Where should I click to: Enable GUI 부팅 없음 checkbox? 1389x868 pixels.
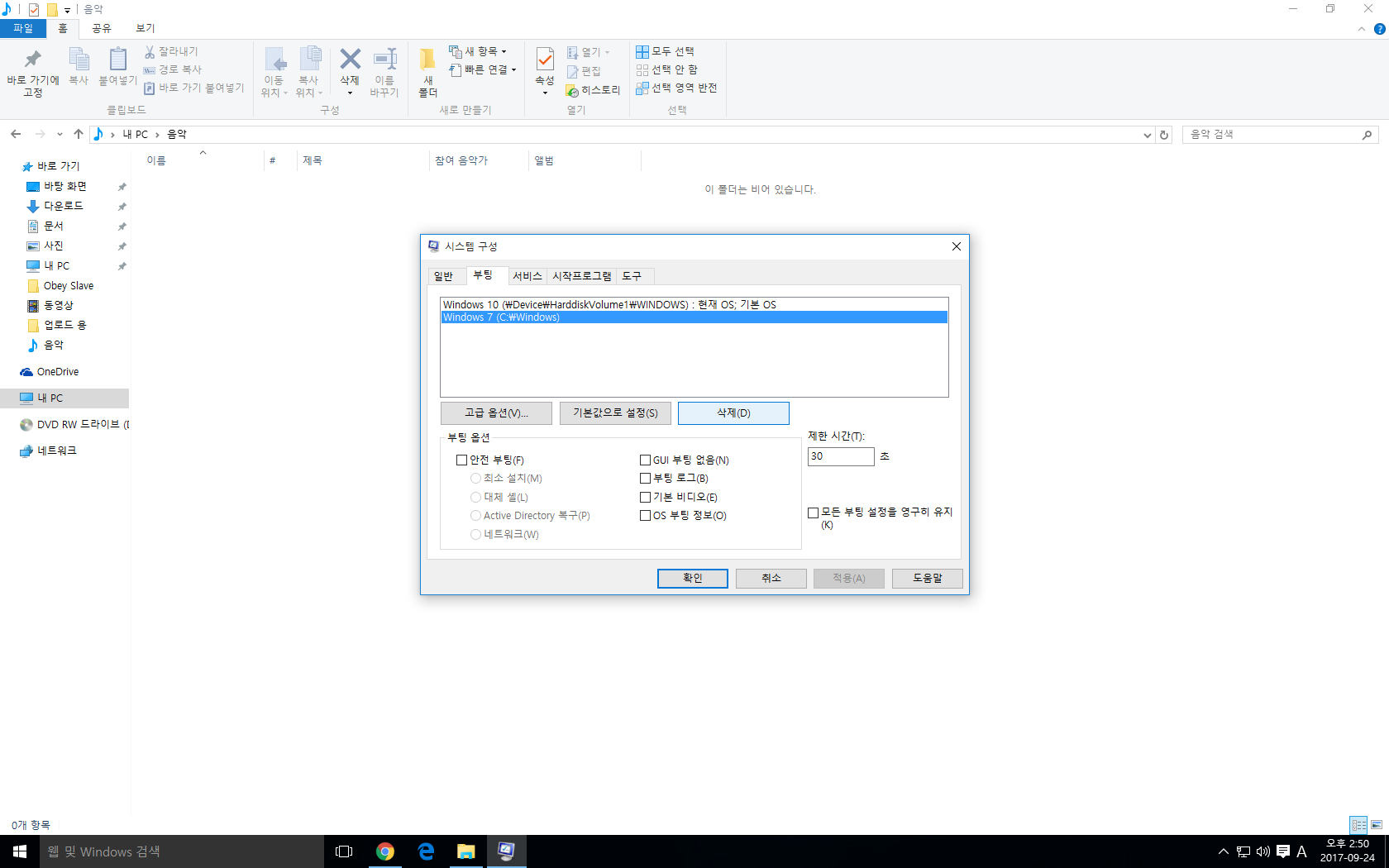[646, 460]
